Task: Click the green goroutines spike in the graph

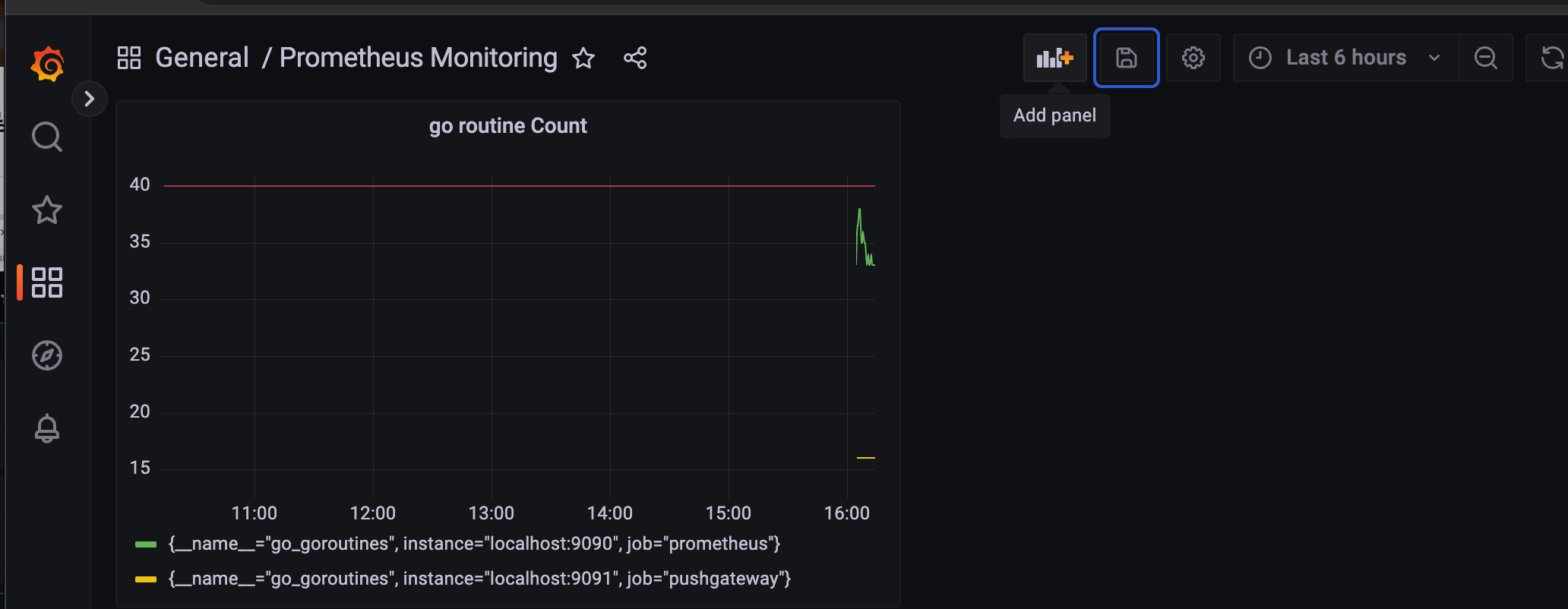Action: pyautogui.click(x=861, y=228)
